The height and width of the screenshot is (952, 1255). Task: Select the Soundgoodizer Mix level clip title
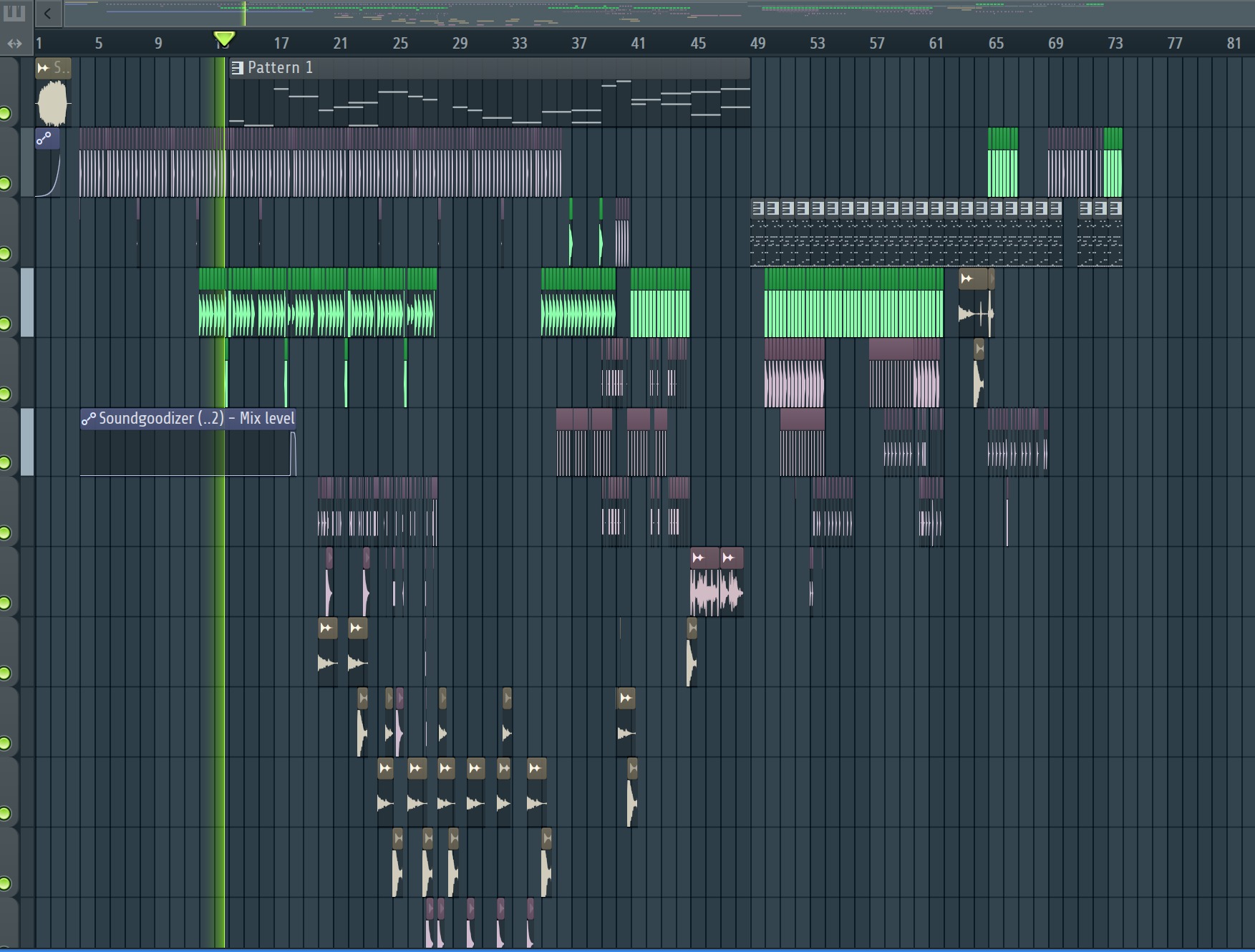[196, 419]
